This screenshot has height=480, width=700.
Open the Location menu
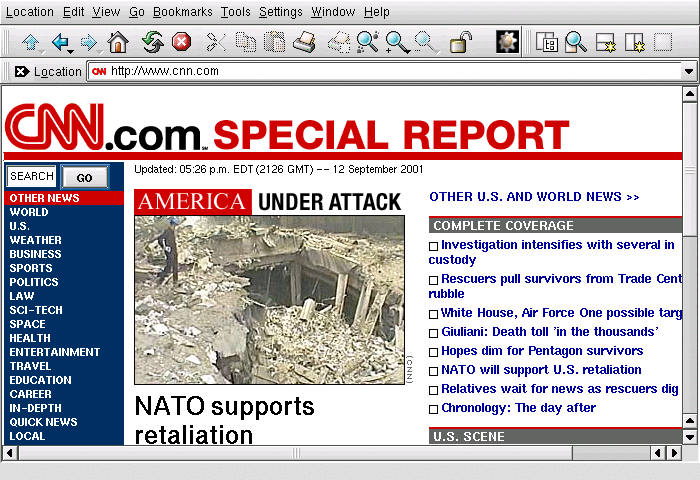tap(29, 12)
